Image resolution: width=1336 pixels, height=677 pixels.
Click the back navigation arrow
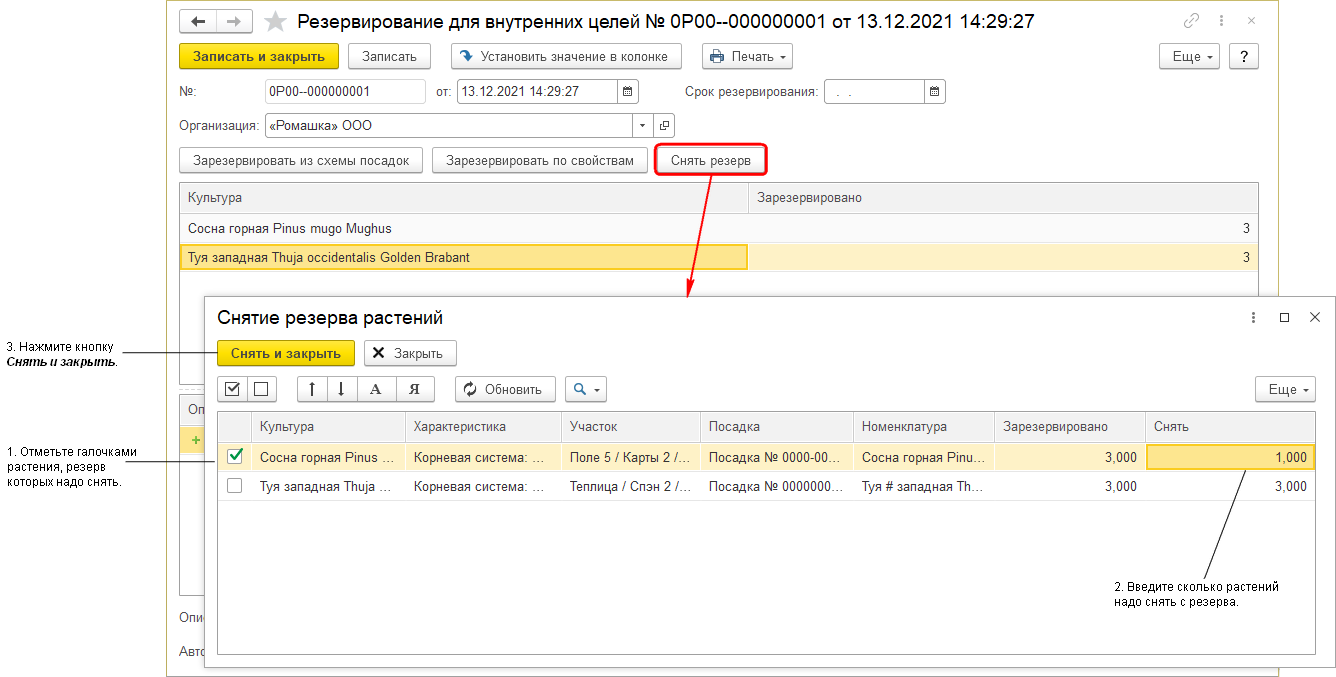[198, 21]
